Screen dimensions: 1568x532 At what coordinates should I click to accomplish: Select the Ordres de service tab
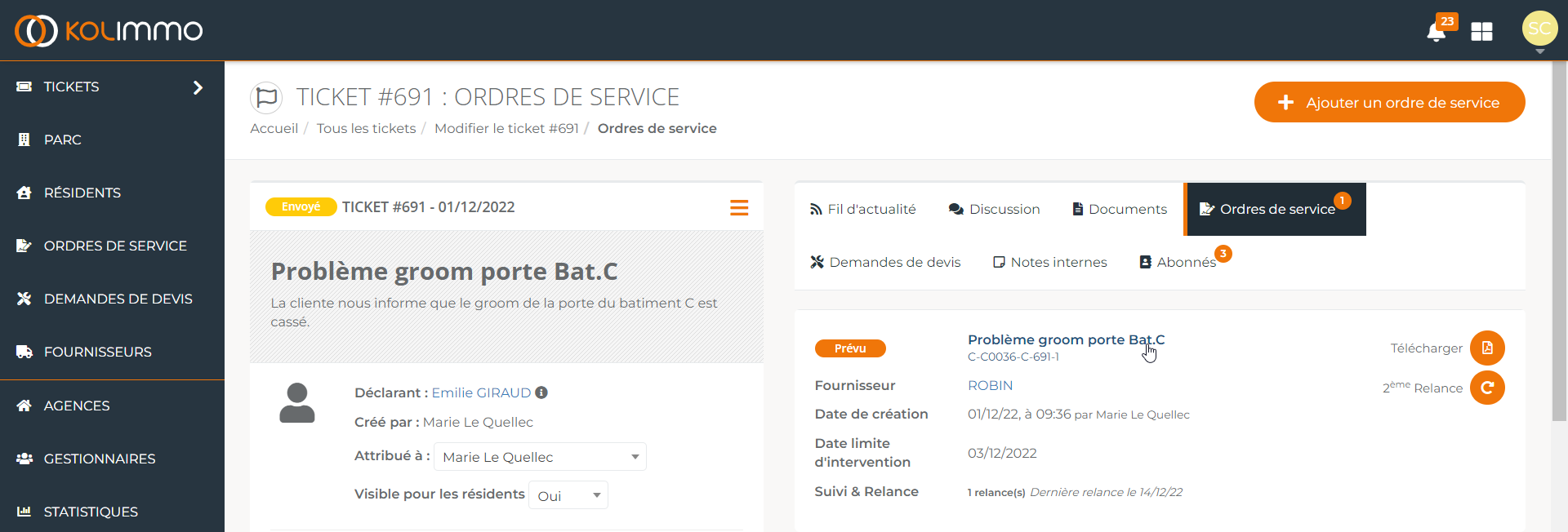pos(1276,210)
